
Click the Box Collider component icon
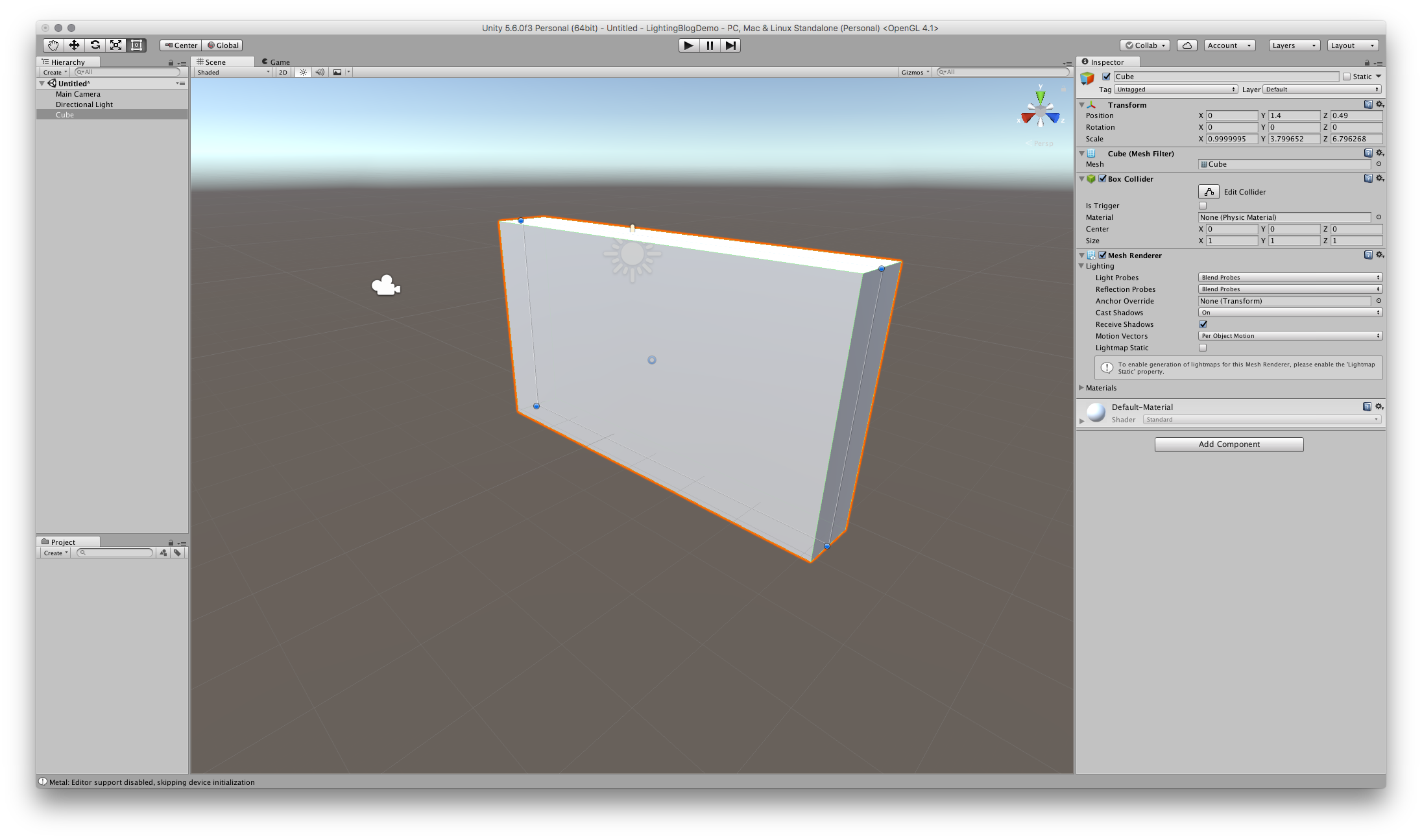pyautogui.click(x=1093, y=179)
